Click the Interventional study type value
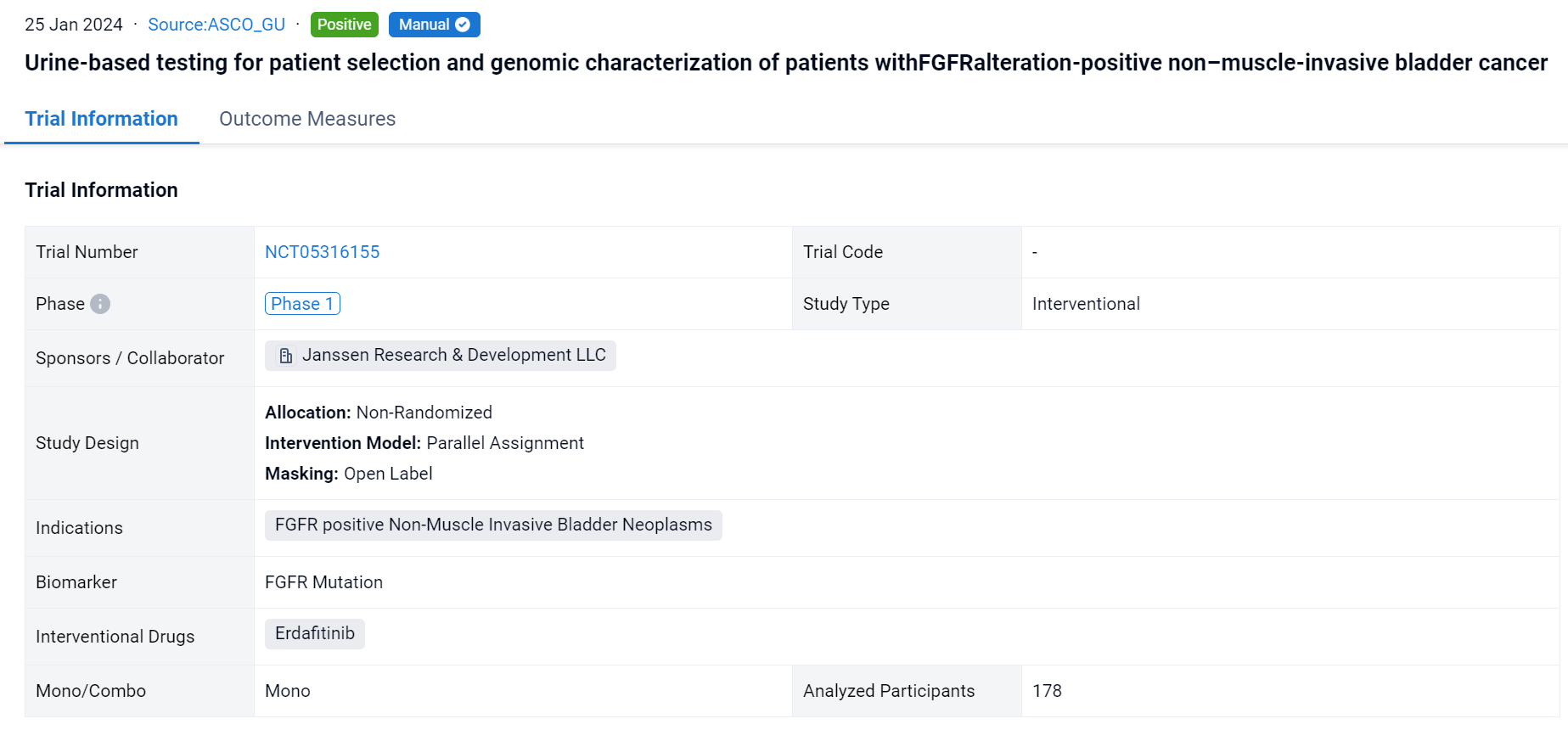 point(1086,304)
